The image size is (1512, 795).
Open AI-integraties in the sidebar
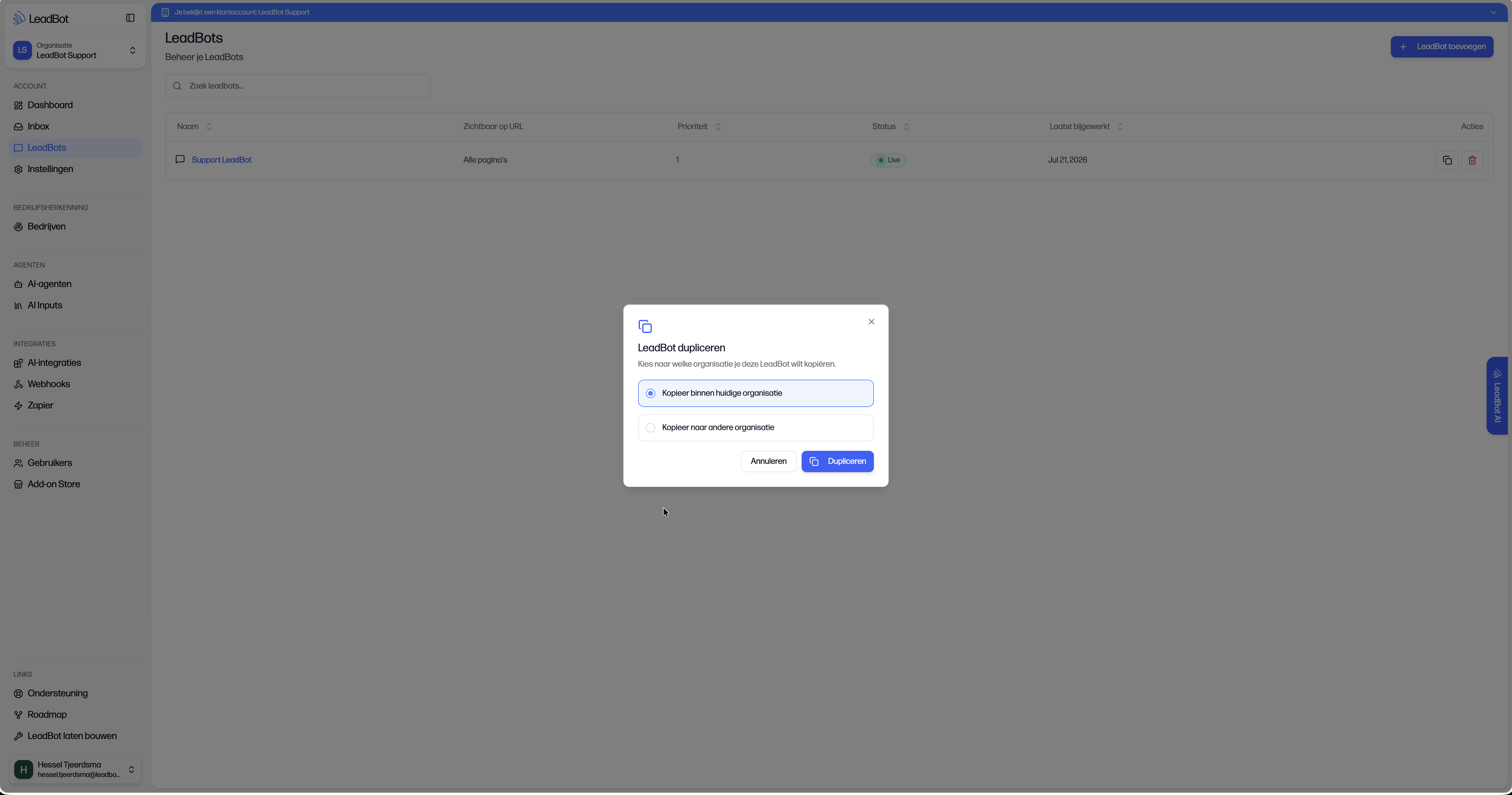pyautogui.click(x=75, y=363)
